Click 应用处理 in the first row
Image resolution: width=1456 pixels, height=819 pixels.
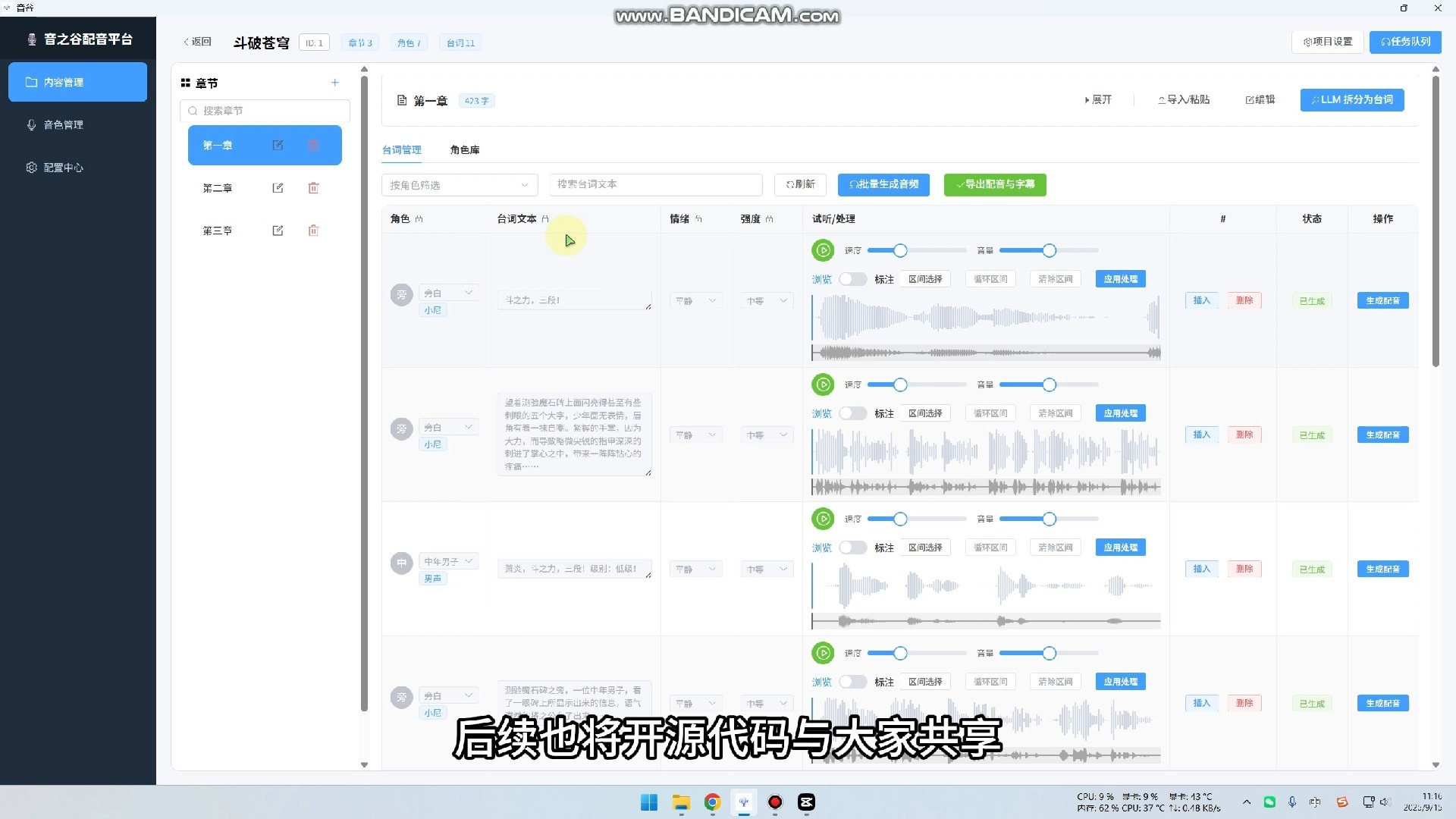pyautogui.click(x=1121, y=279)
